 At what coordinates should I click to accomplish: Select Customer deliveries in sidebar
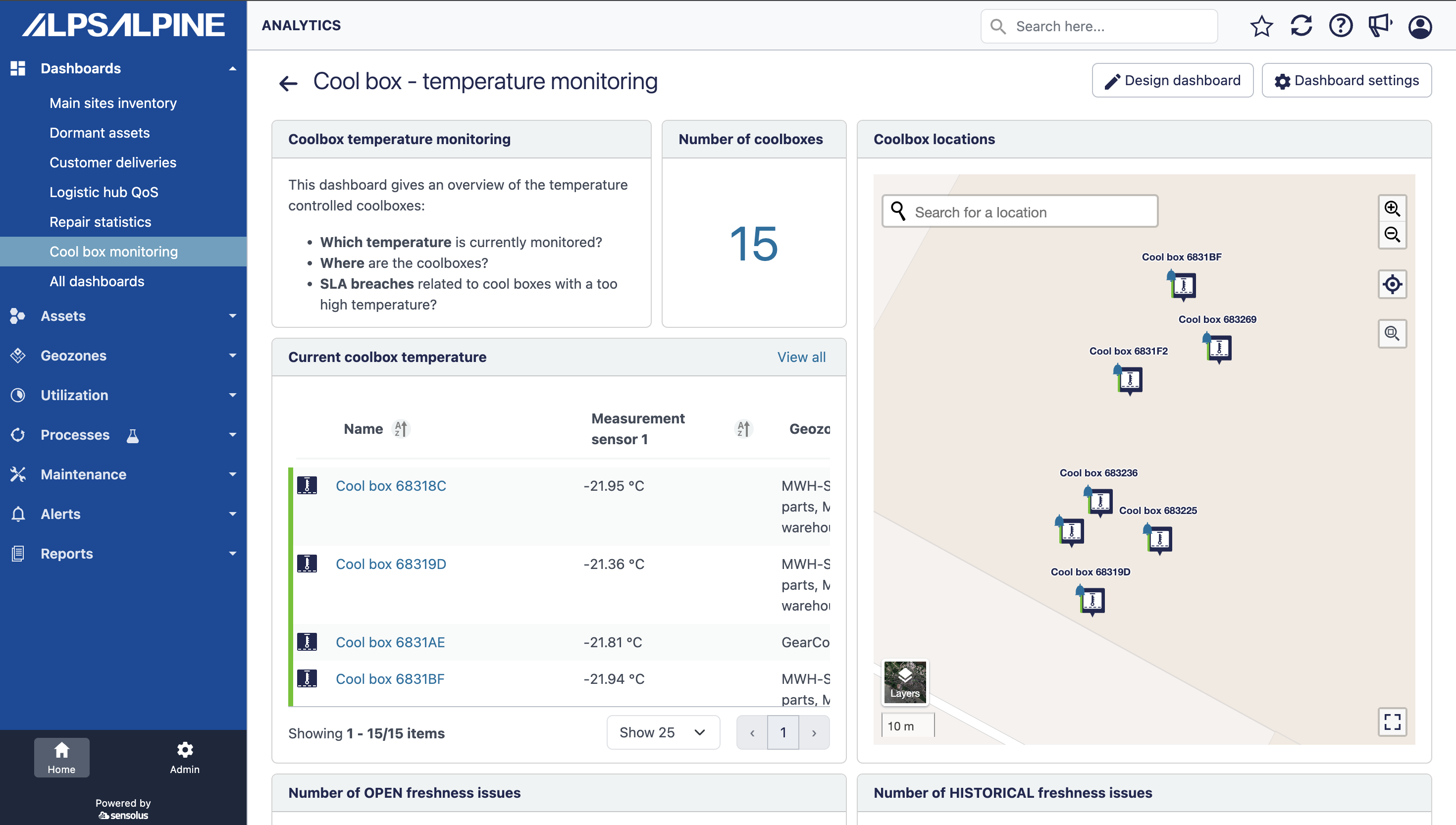click(x=113, y=162)
